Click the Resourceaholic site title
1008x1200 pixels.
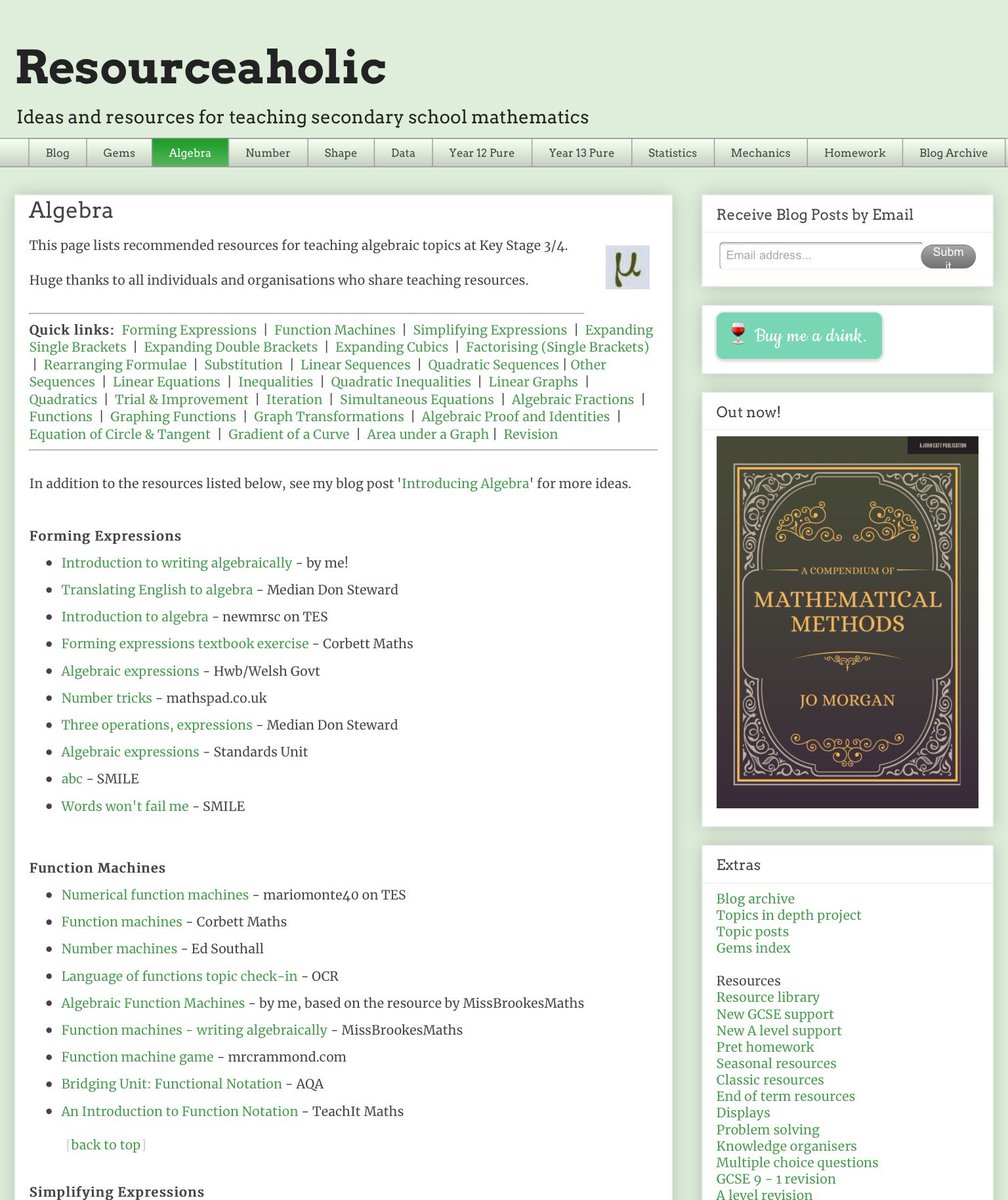pos(201,68)
